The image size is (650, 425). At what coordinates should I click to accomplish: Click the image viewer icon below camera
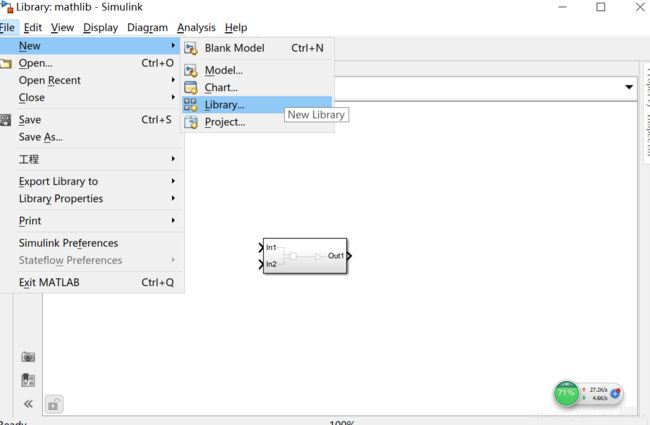click(28, 380)
